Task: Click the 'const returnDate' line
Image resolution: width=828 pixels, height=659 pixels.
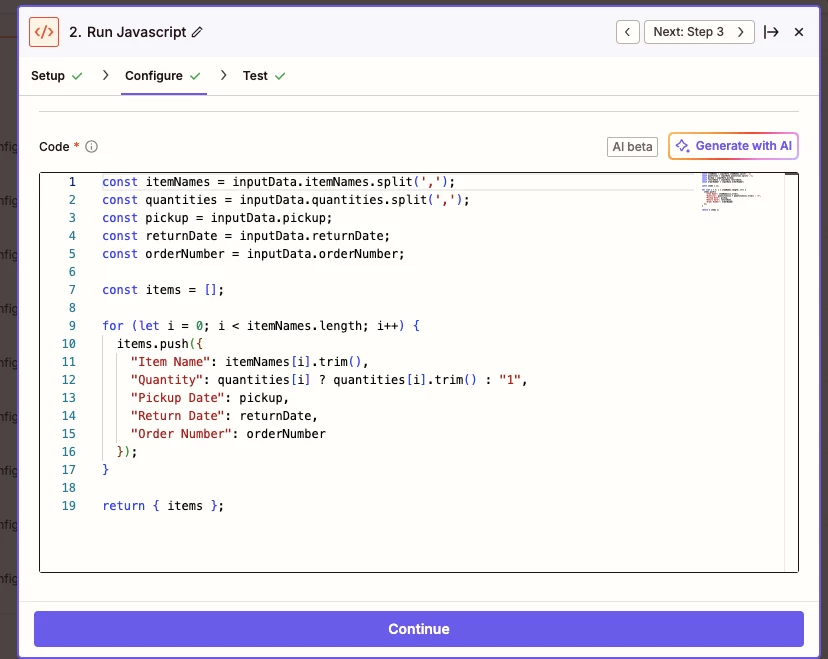Action: [x=246, y=236]
